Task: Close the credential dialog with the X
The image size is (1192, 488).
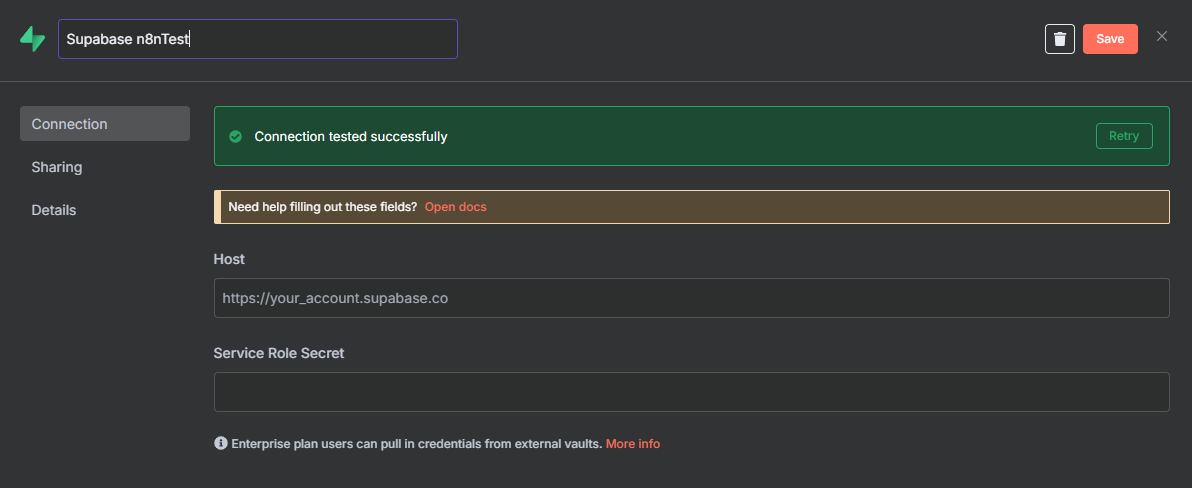Action: click(x=1162, y=36)
